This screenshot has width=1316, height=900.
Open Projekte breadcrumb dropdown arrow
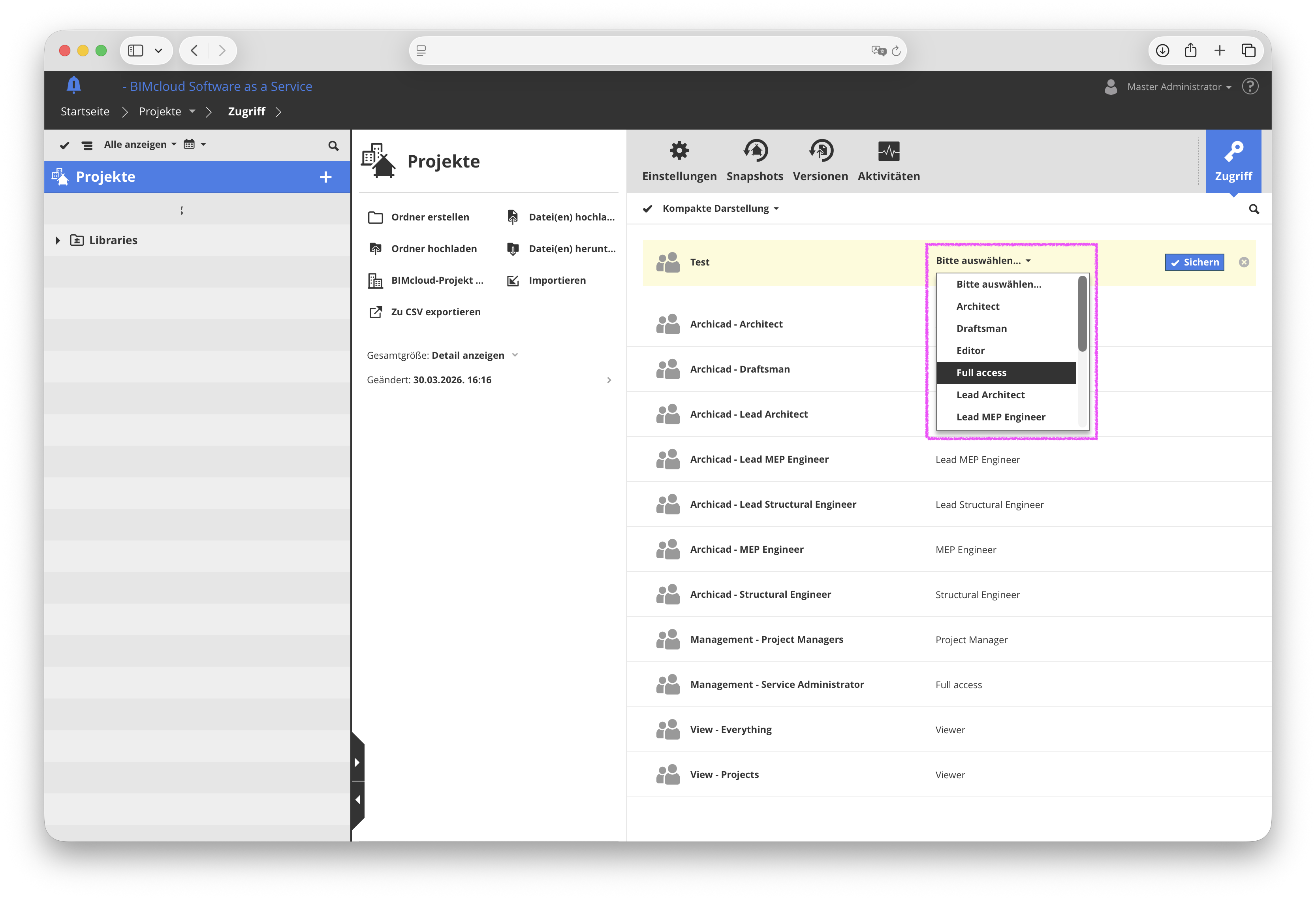coord(192,111)
